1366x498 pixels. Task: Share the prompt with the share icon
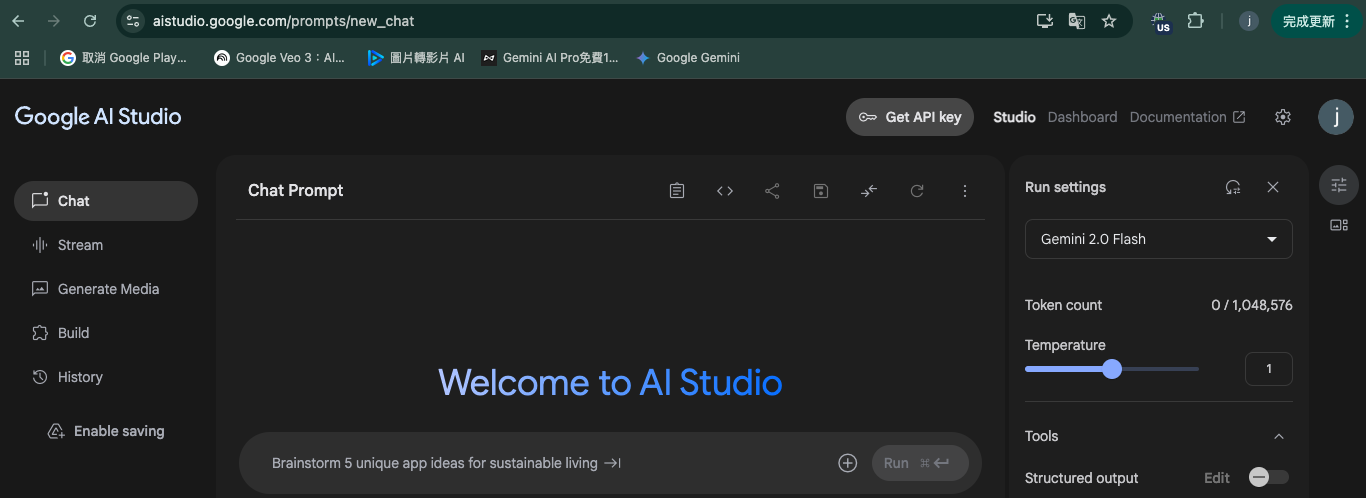(772, 191)
